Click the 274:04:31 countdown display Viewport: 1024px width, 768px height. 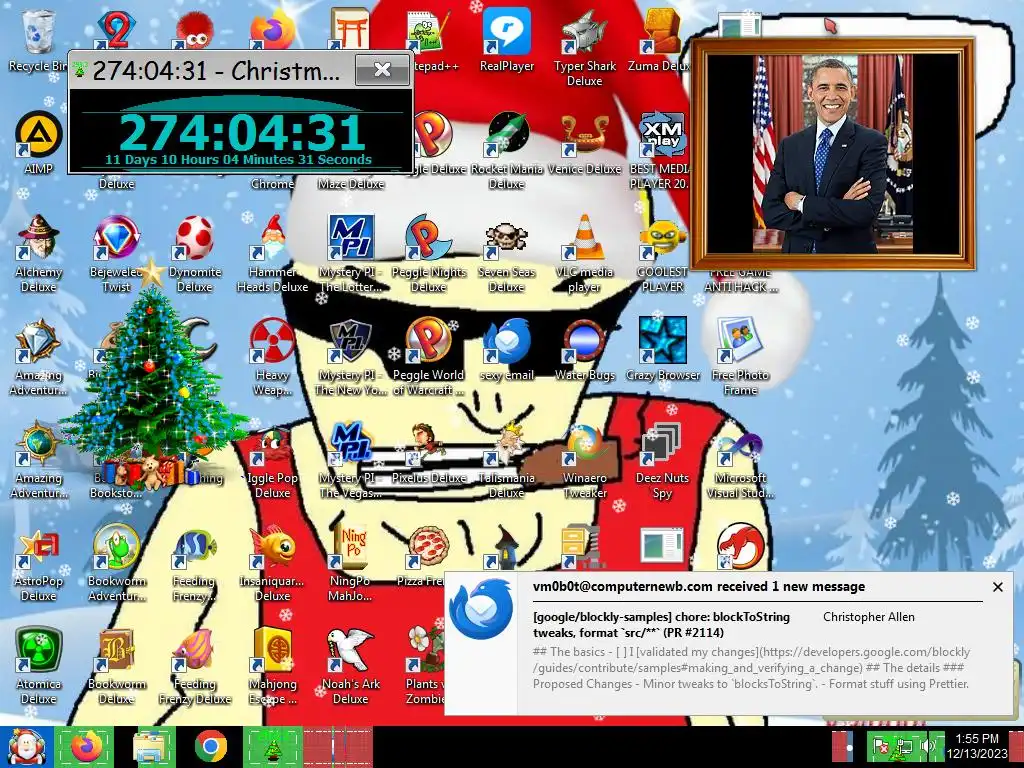pos(241,133)
